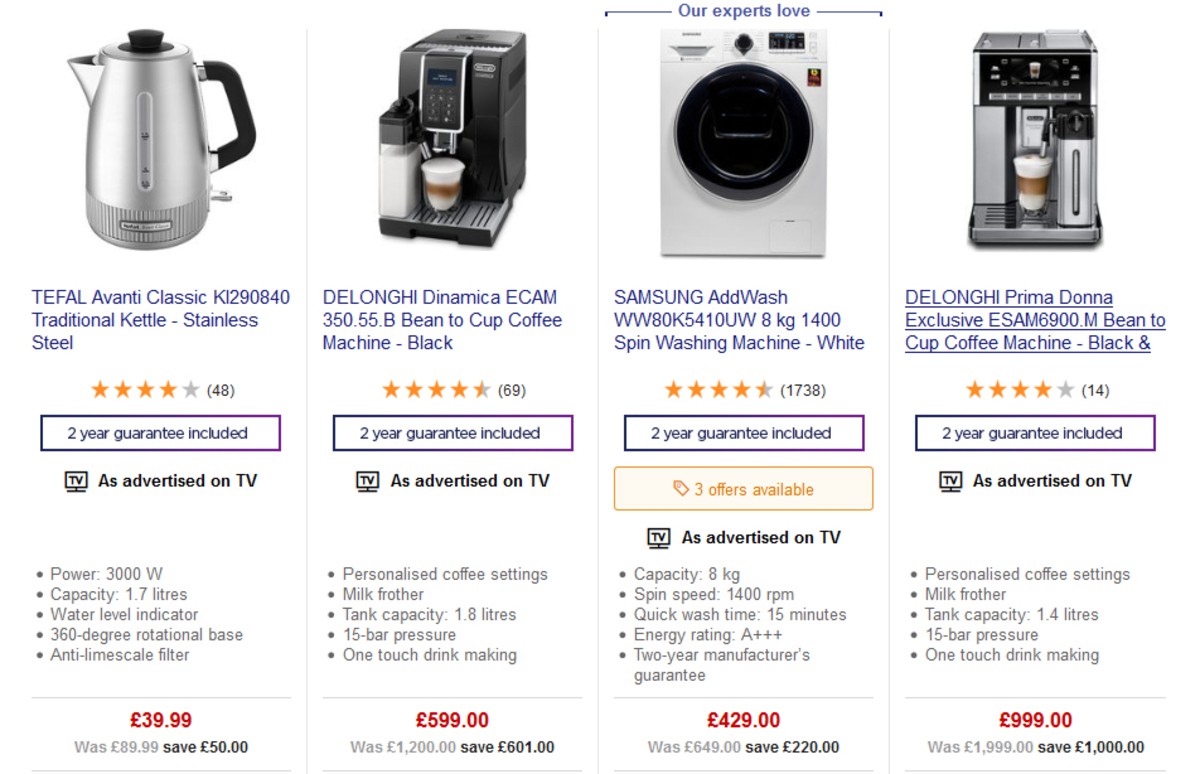Click the first star on the Samsung washing machine rating
The width and height of the screenshot is (1200, 774).
pyautogui.click(x=674, y=390)
